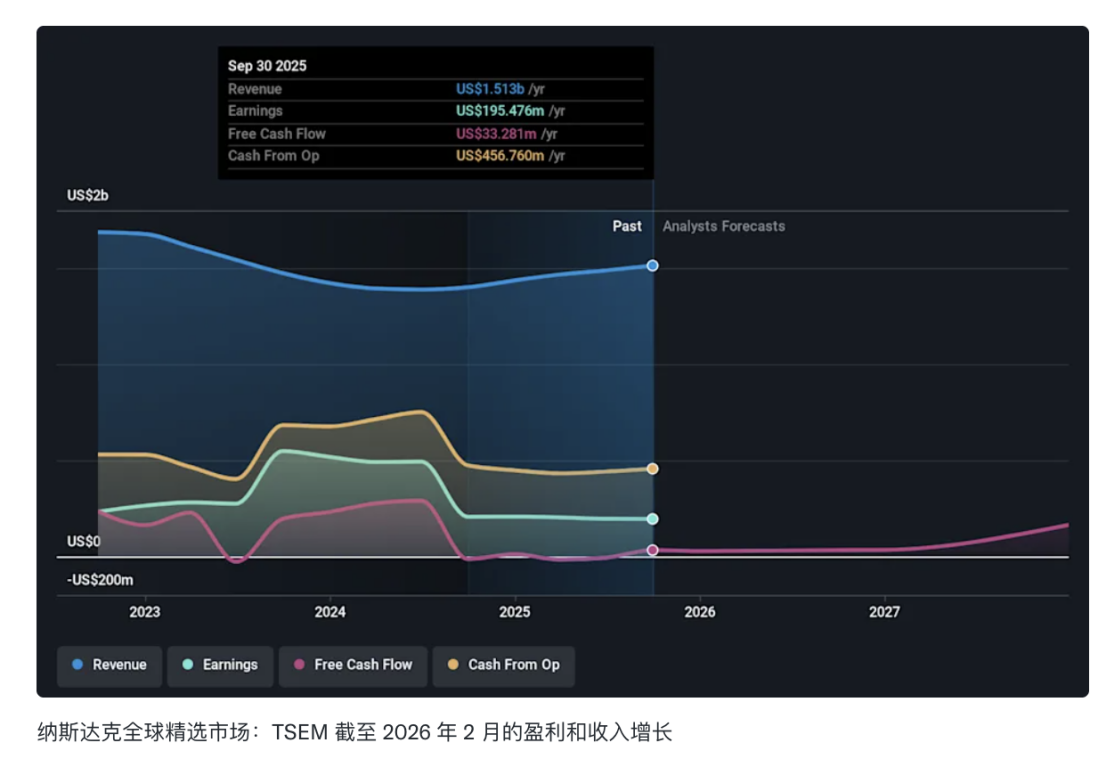Toggle the Revenue series in the legend
The height and width of the screenshot is (759, 1107).
[109, 665]
